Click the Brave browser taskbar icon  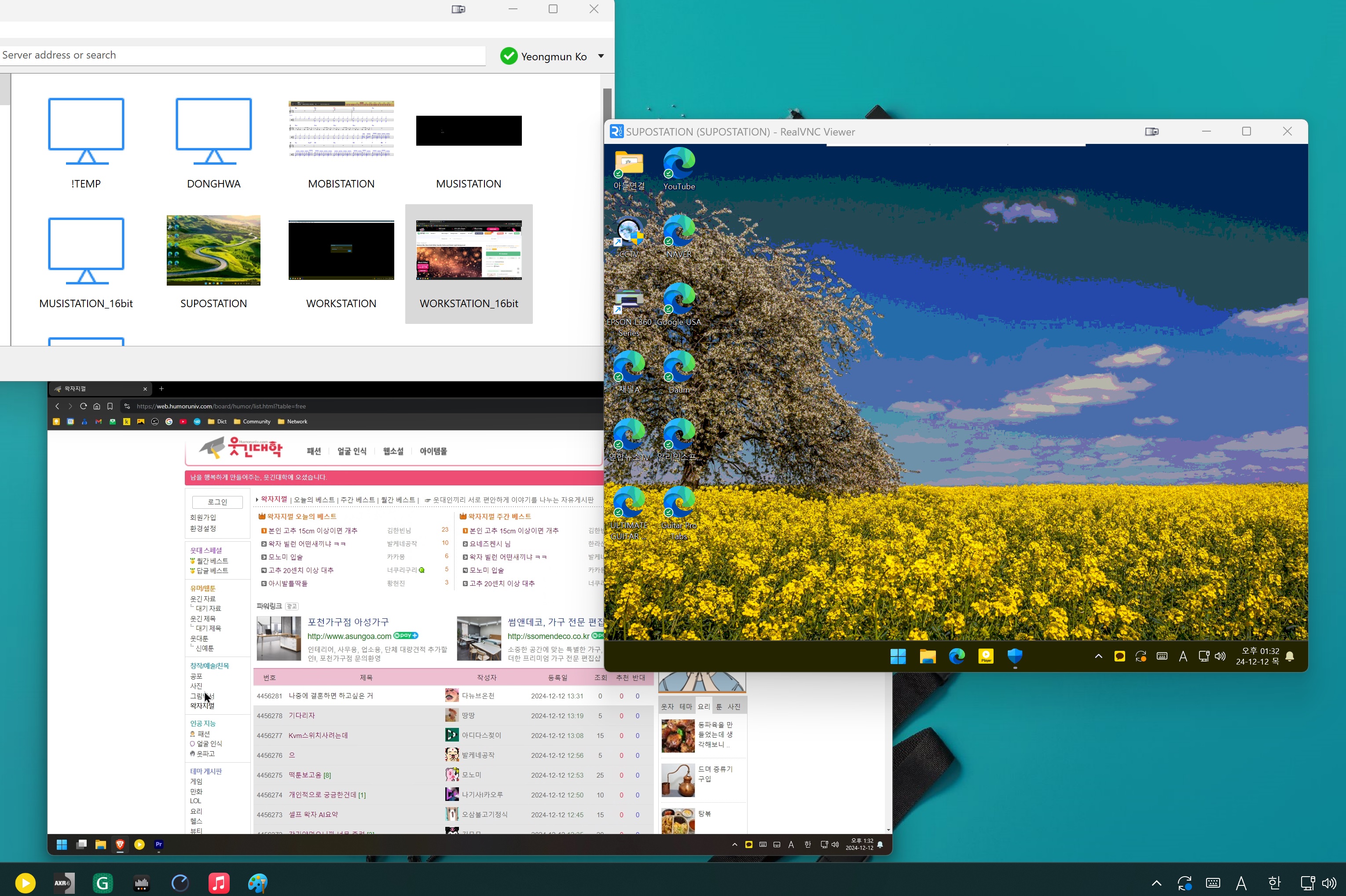pyautogui.click(x=120, y=845)
